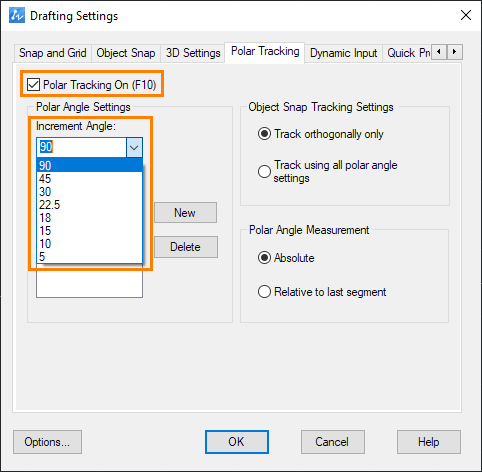The width and height of the screenshot is (482, 472).
Task: Uncheck Polar Tracking On (F10)
Action: coord(33,85)
